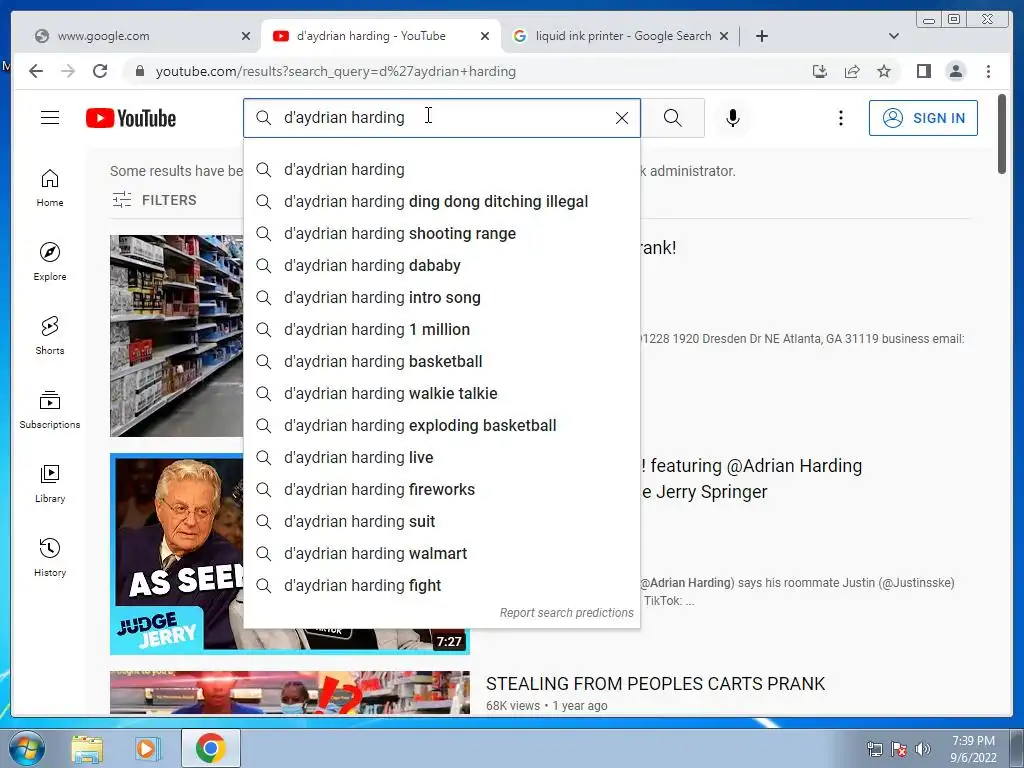1024x768 pixels.
Task: Open Explore in the sidebar
Action: pos(50,262)
